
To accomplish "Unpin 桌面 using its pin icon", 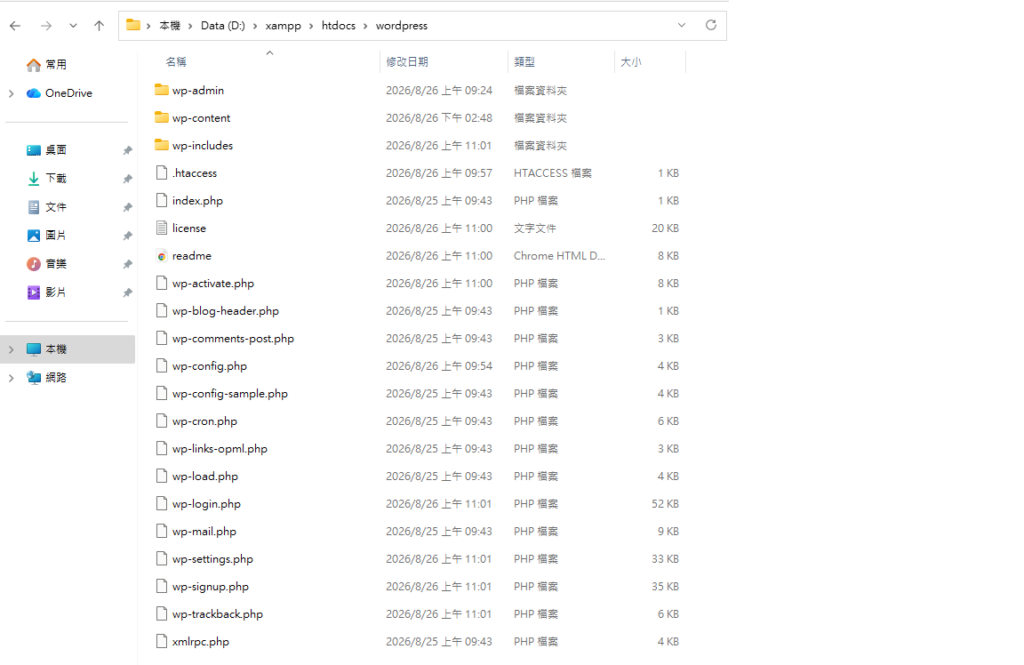I will [x=127, y=150].
